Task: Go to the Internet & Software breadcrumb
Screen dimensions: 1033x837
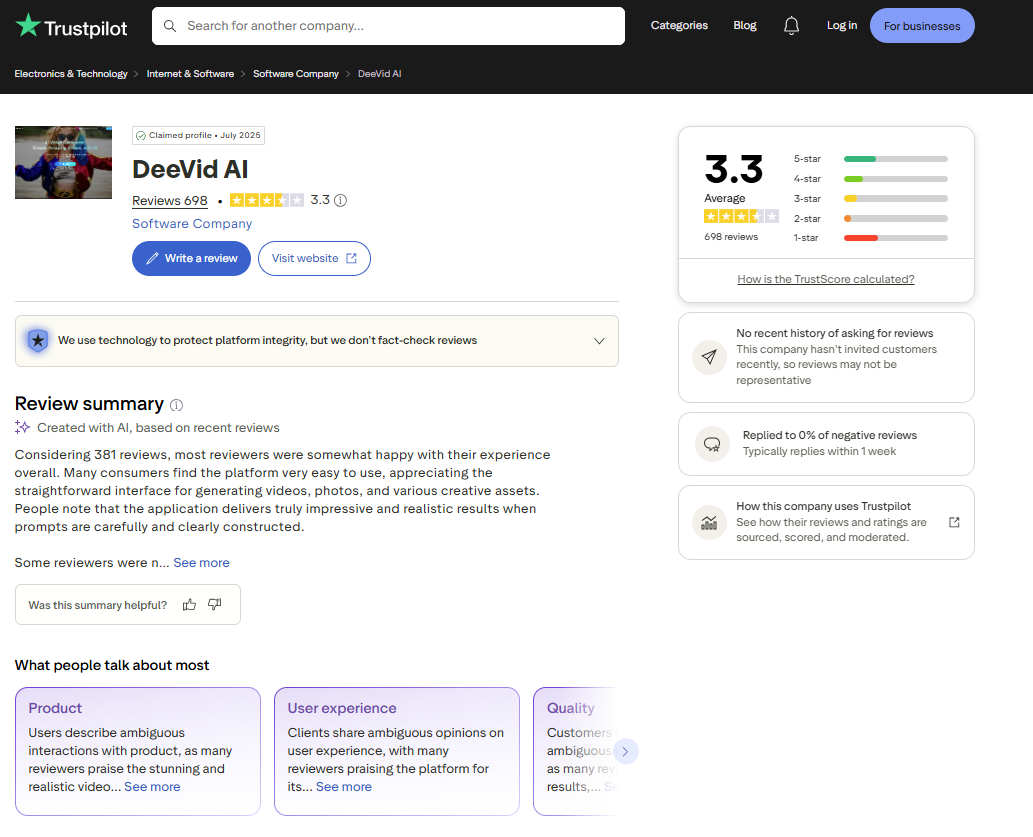Action: tap(190, 74)
